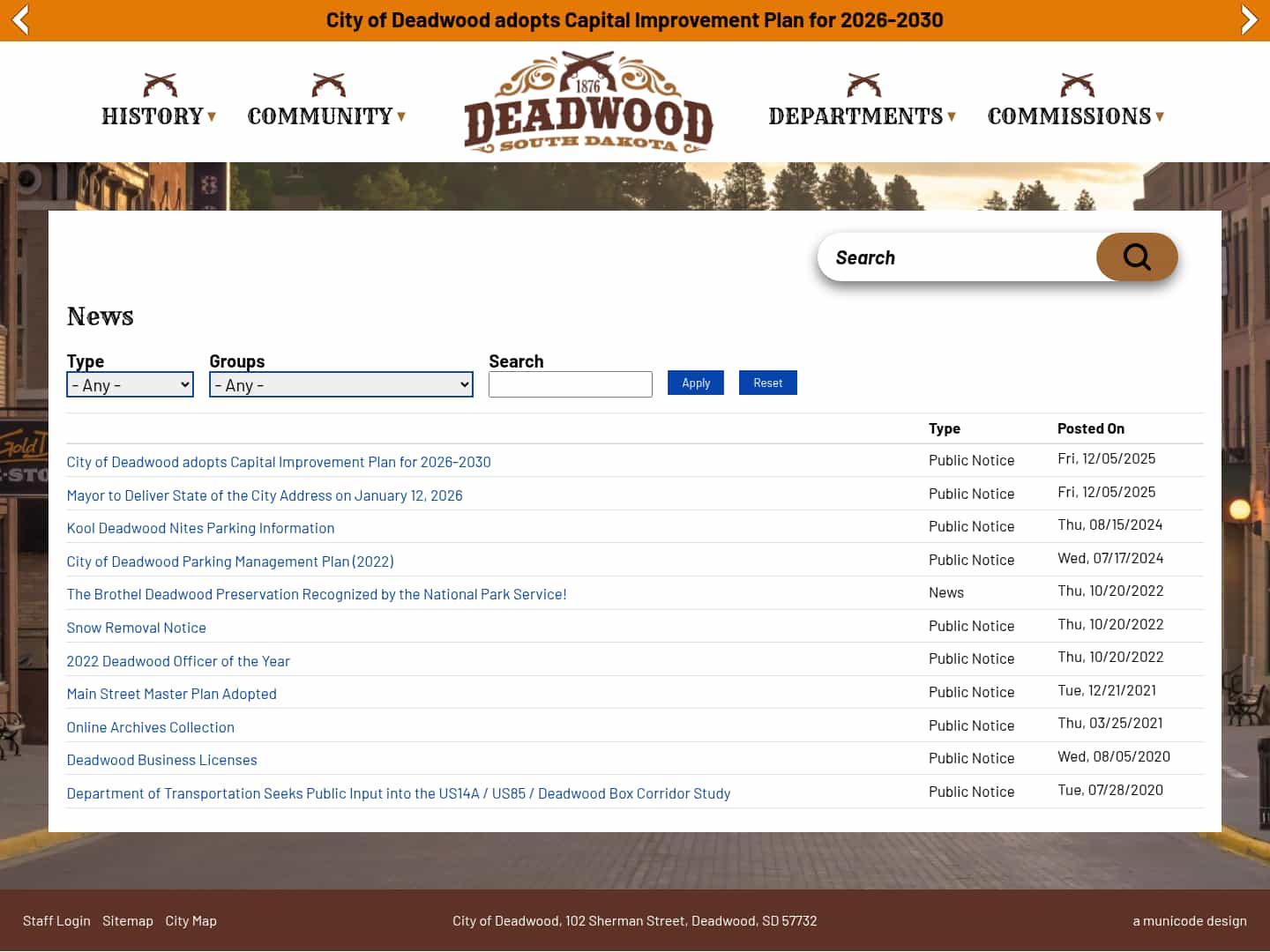Click the Reset button
Viewport: 1270px width, 952px height.
point(767,383)
